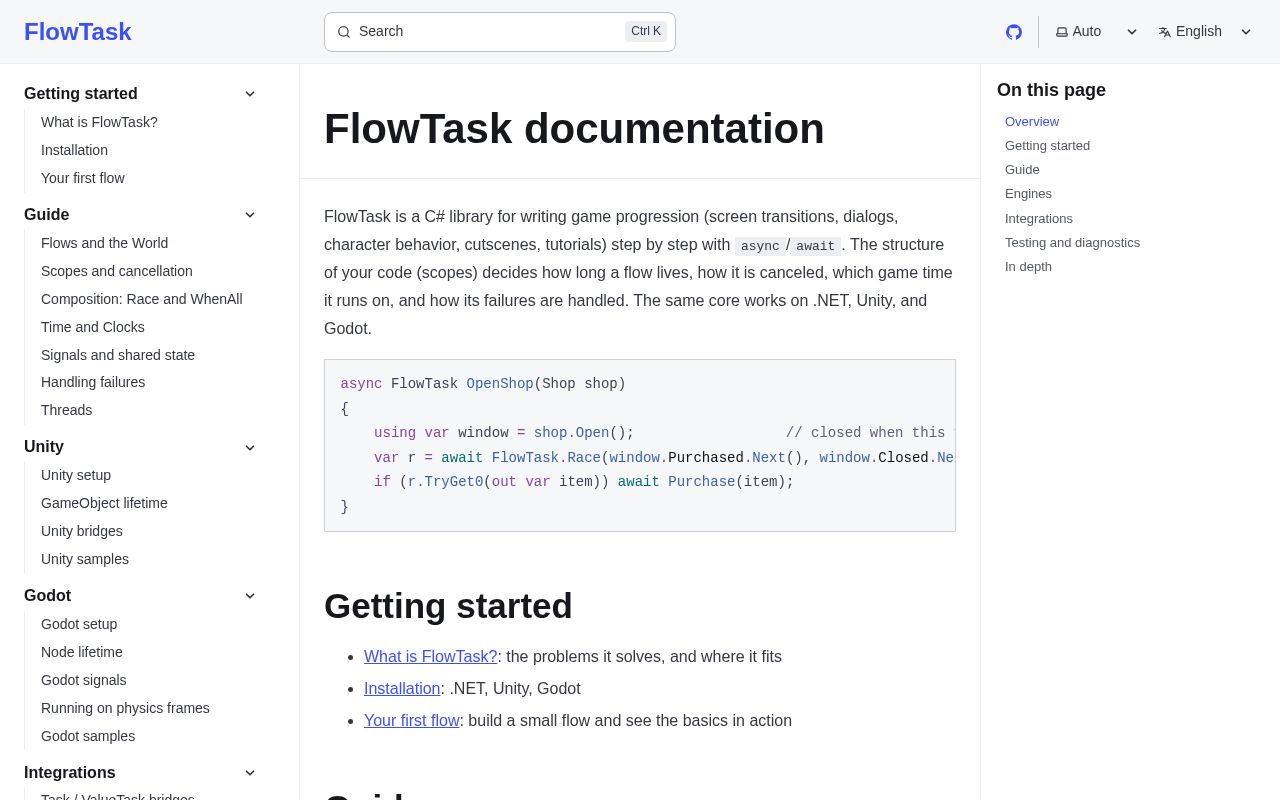Click the language translate icon
Viewport: 1280px width, 800px height.
click(1165, 32)
